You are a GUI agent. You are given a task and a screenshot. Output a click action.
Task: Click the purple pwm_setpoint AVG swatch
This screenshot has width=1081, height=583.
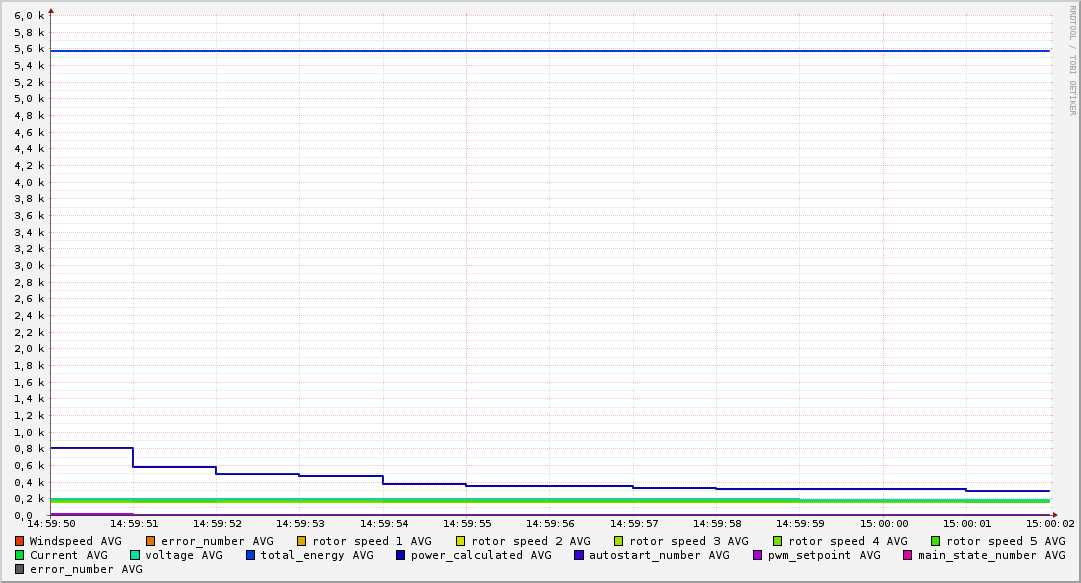(757, 555)
